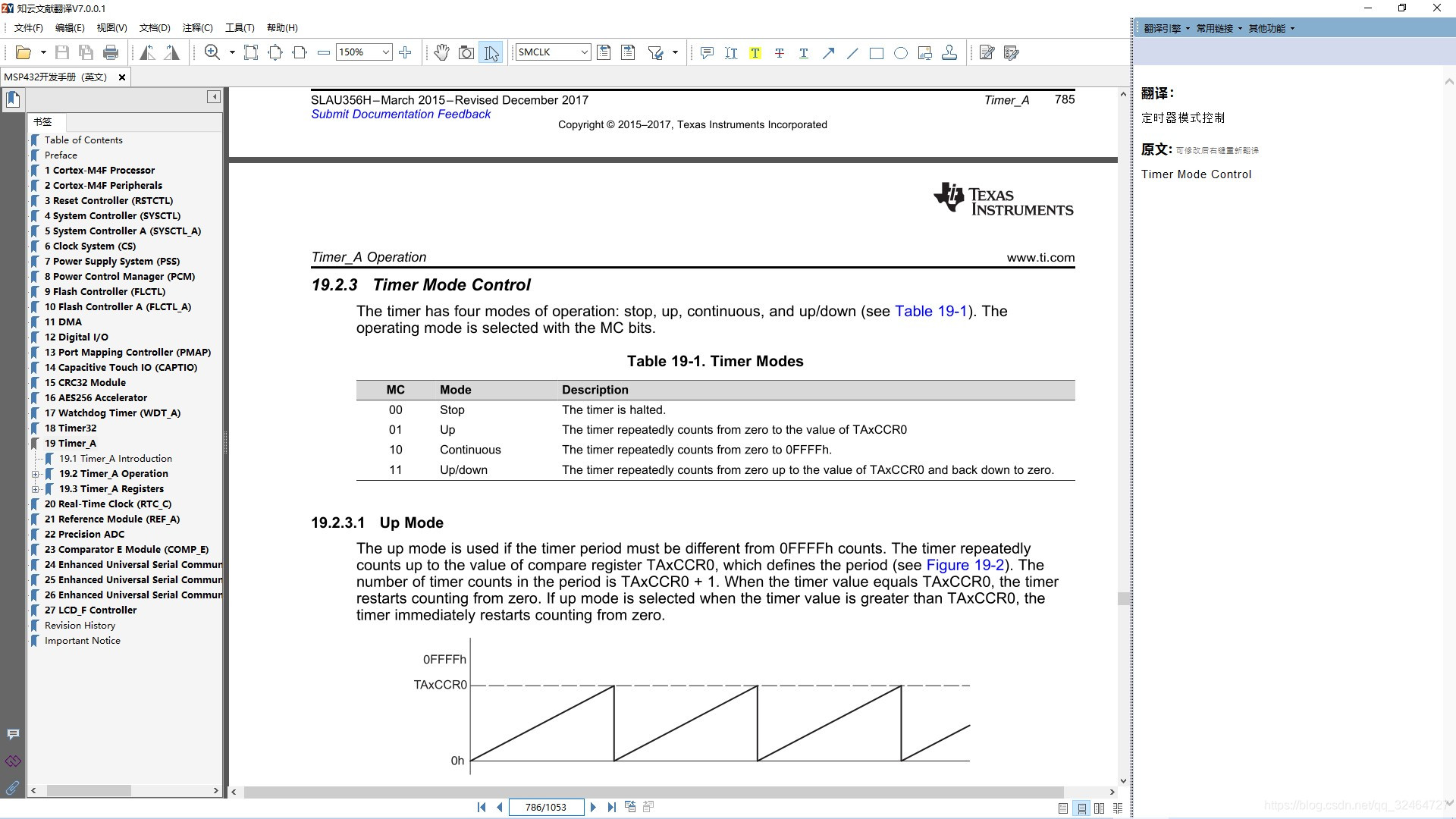Click the Open file folder icon
Screen dimensions: 1456x819
[x=24, y=52]
